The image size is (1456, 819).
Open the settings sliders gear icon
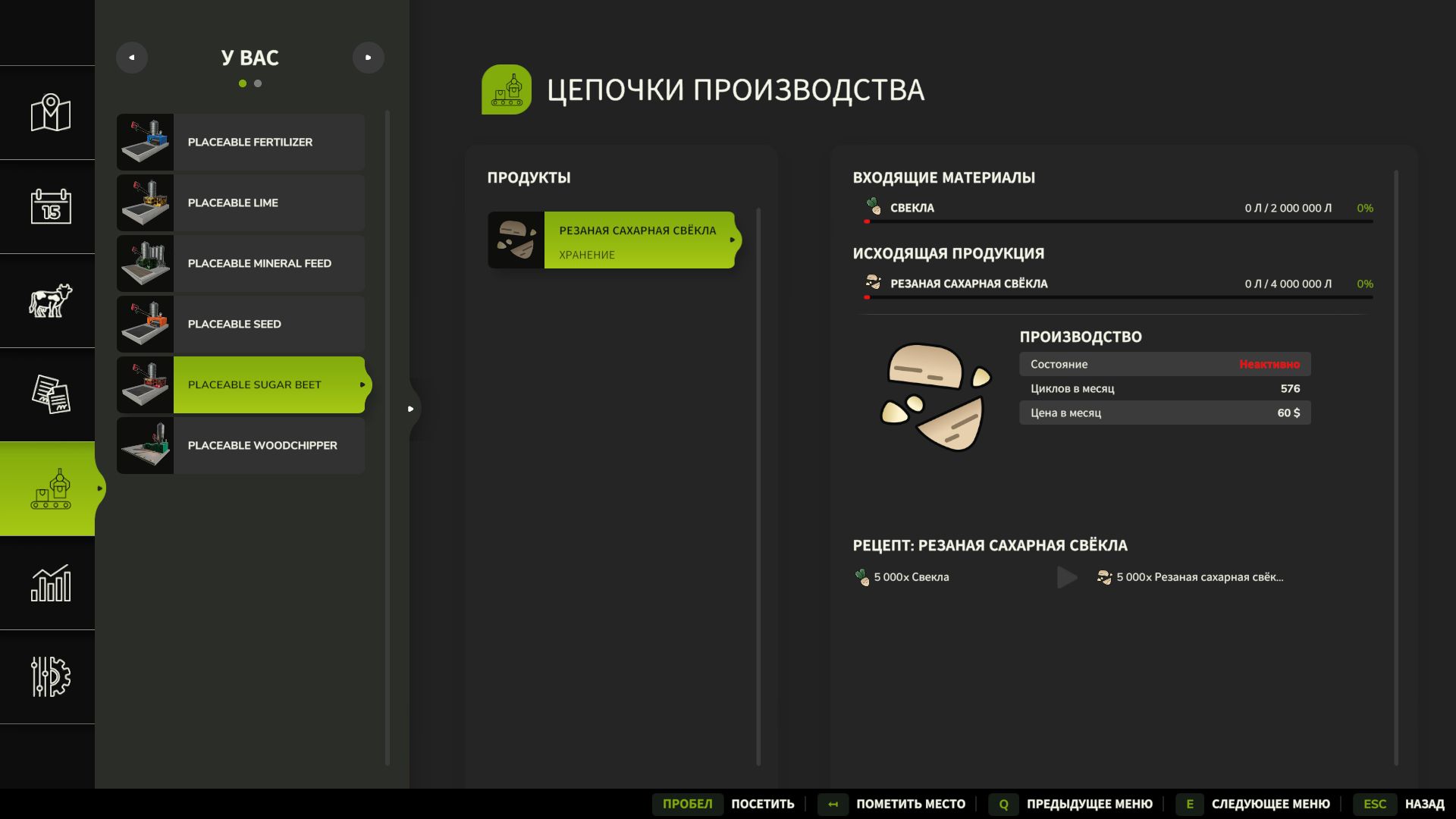50,676
